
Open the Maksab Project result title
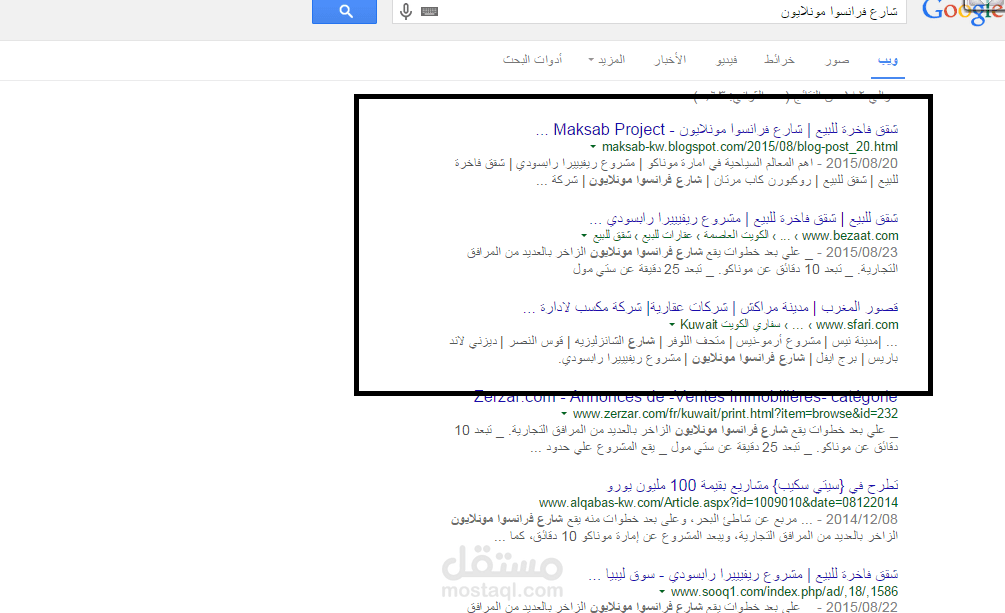(717, 130)
